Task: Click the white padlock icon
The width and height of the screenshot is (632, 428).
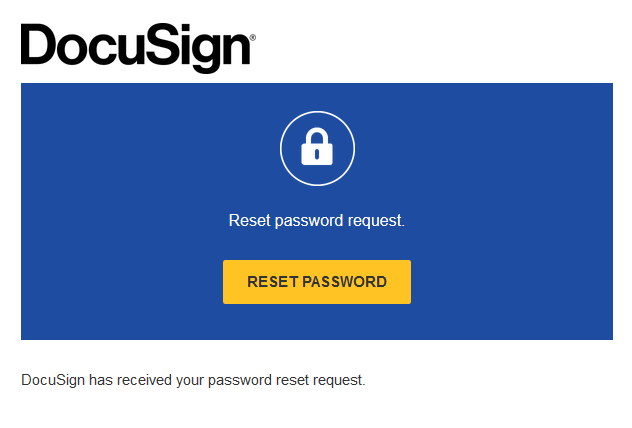Action: (x=317, y=147)
